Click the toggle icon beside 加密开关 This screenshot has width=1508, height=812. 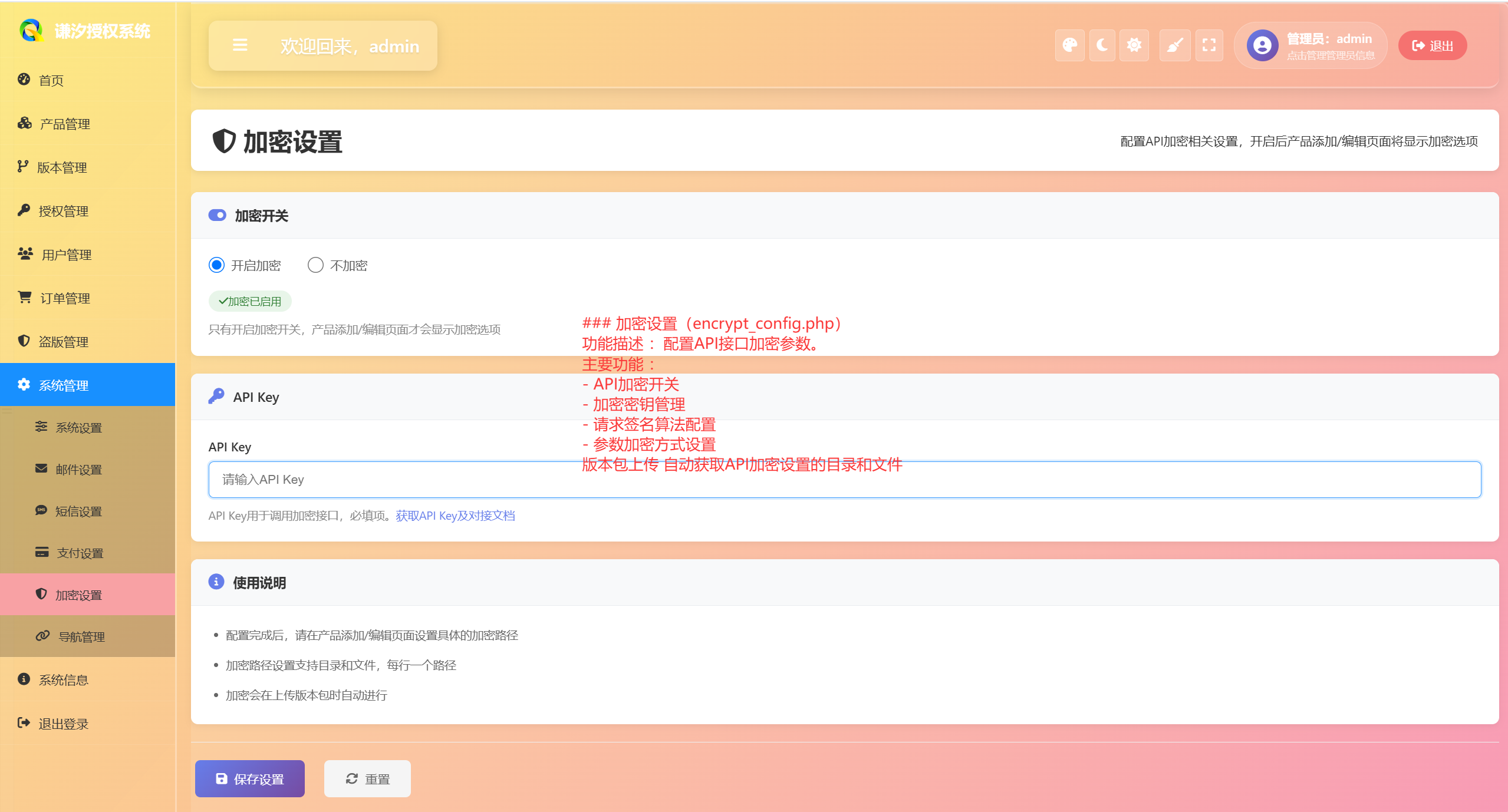[217, 215]
